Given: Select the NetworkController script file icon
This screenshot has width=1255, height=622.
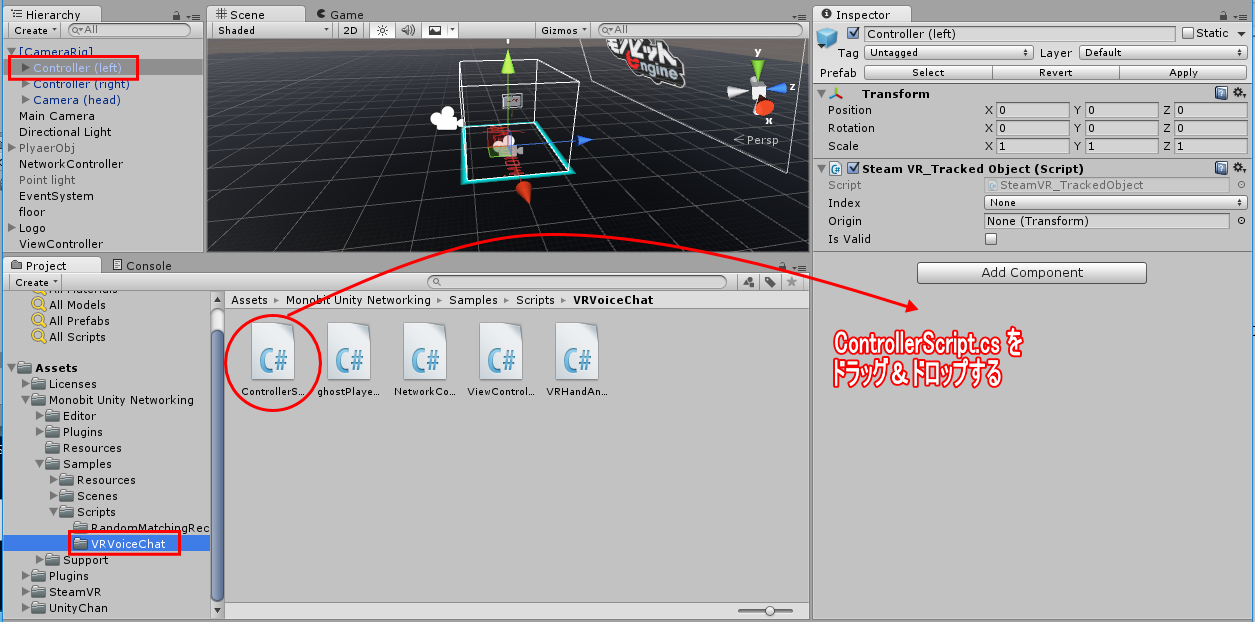Looking at the screenshot, I should pyautogui.click(x=425, y=351).
